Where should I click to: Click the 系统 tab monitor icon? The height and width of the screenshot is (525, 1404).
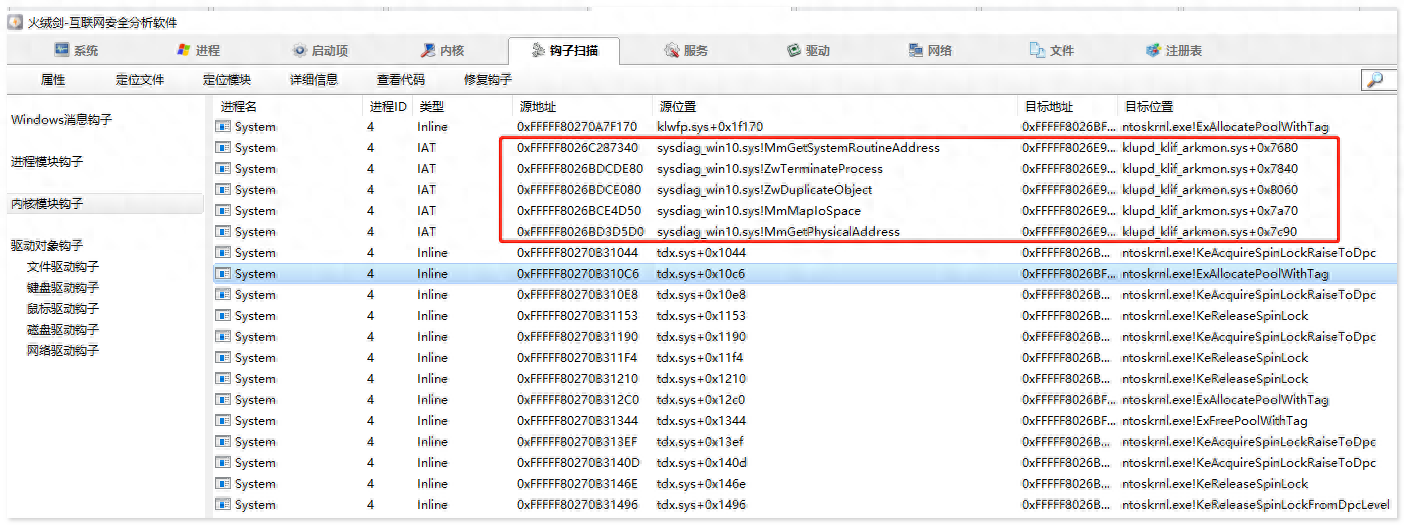(x=62, y=50)
